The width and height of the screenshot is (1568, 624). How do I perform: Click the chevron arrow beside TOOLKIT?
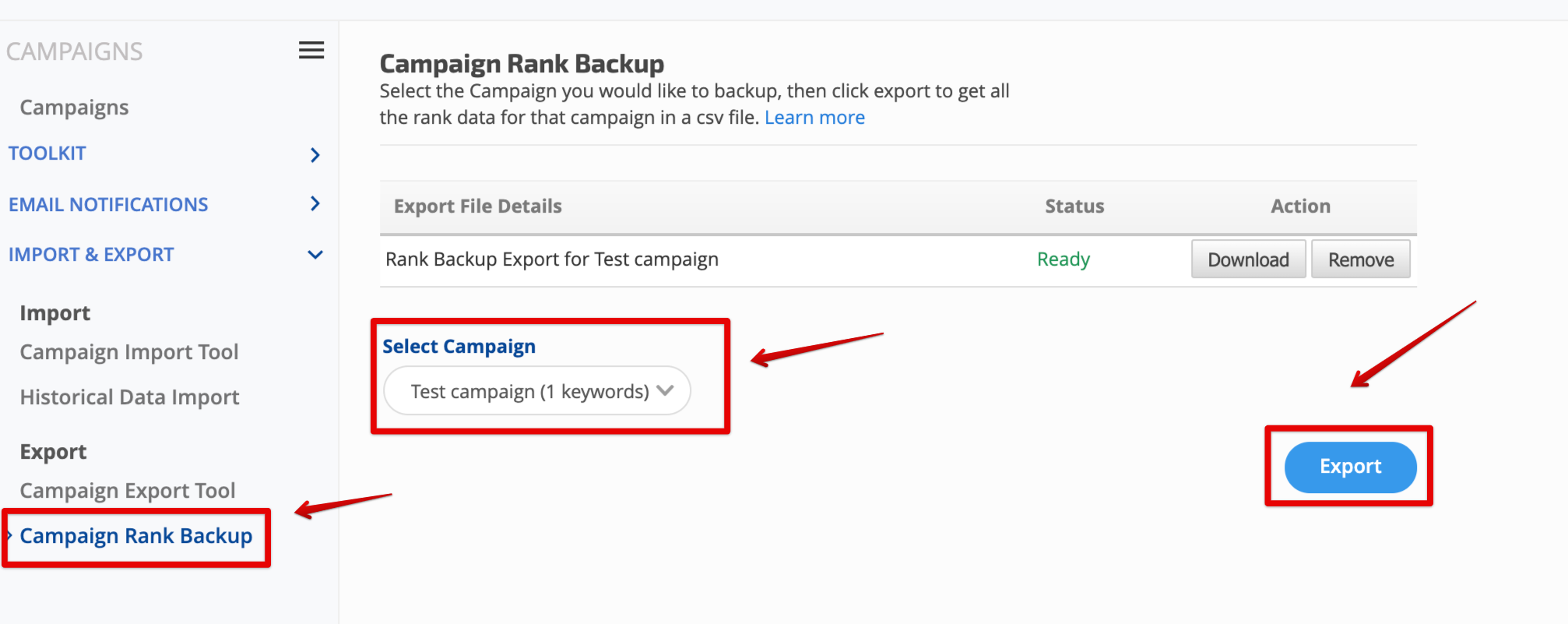coord(315,155)
